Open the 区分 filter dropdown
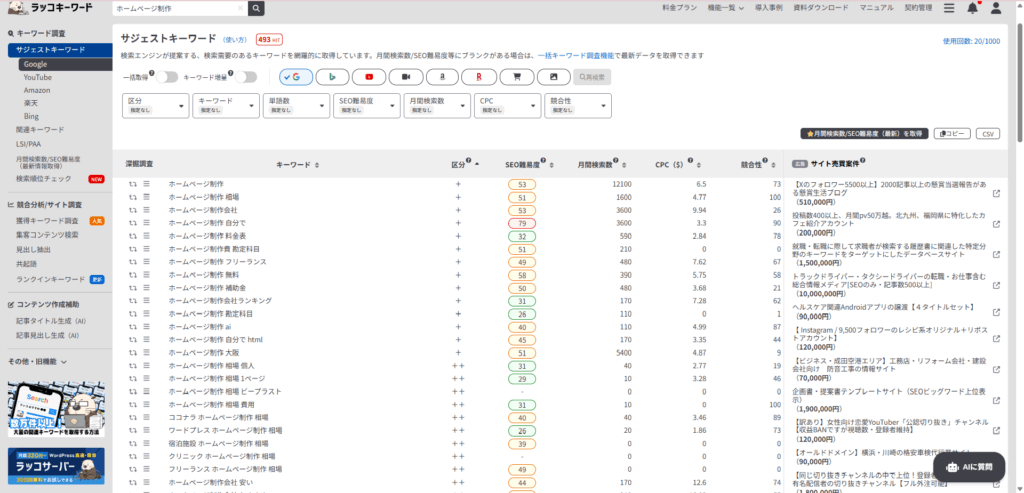 (155, 106)
